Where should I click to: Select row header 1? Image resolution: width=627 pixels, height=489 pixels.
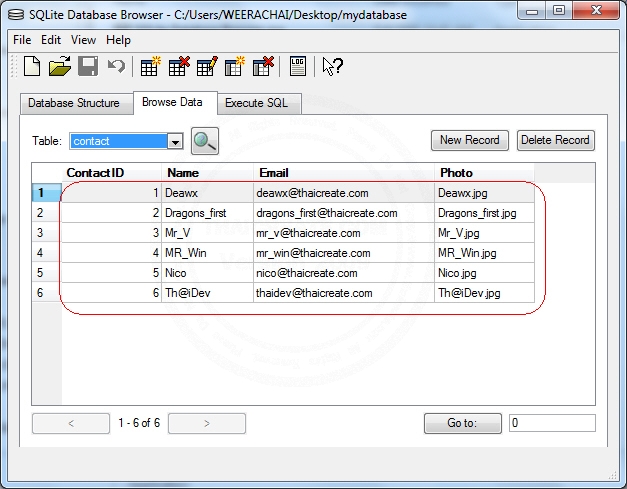point(46,193)
